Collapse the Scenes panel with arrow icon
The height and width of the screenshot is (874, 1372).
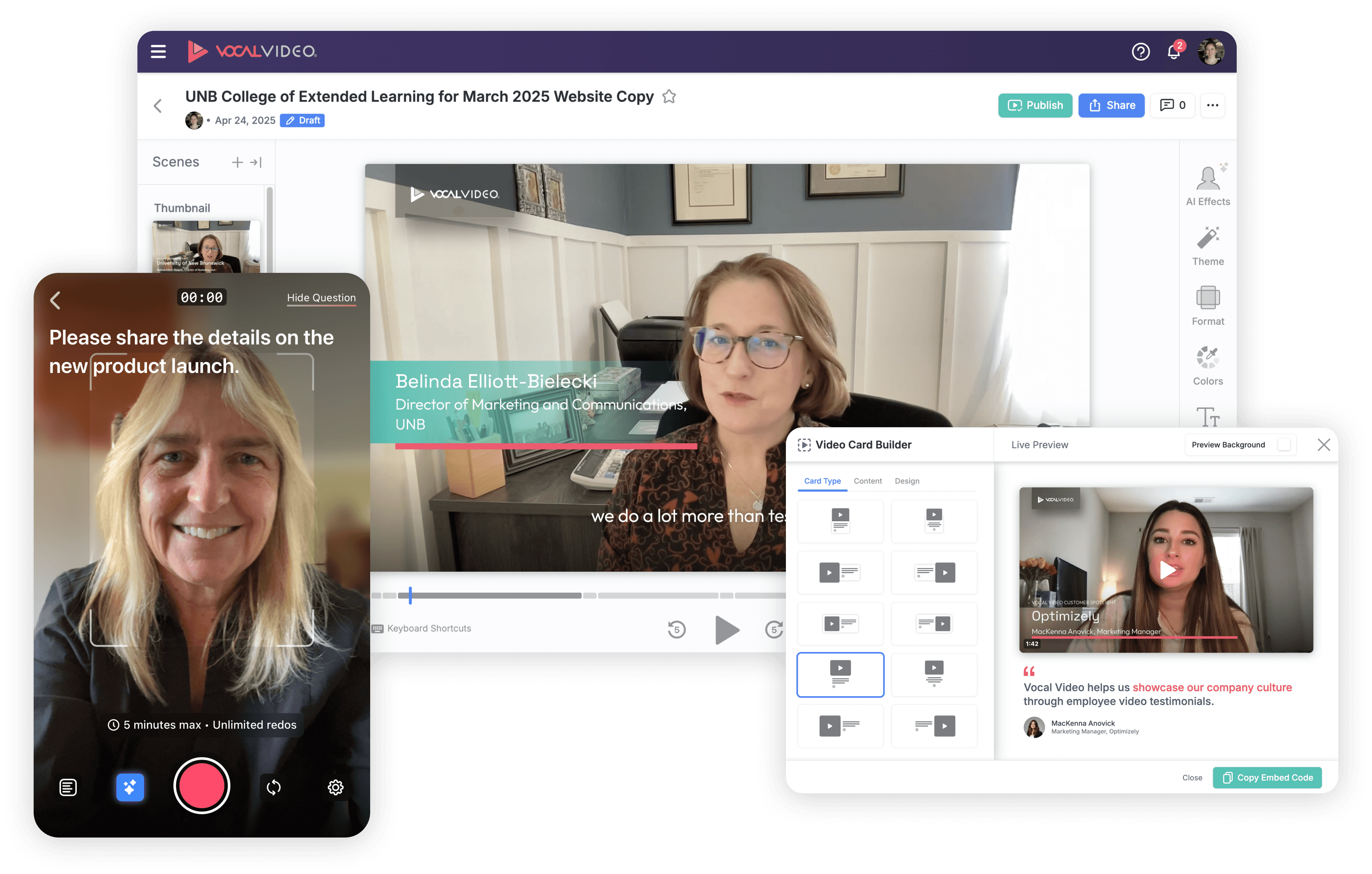tap(256, 162)
